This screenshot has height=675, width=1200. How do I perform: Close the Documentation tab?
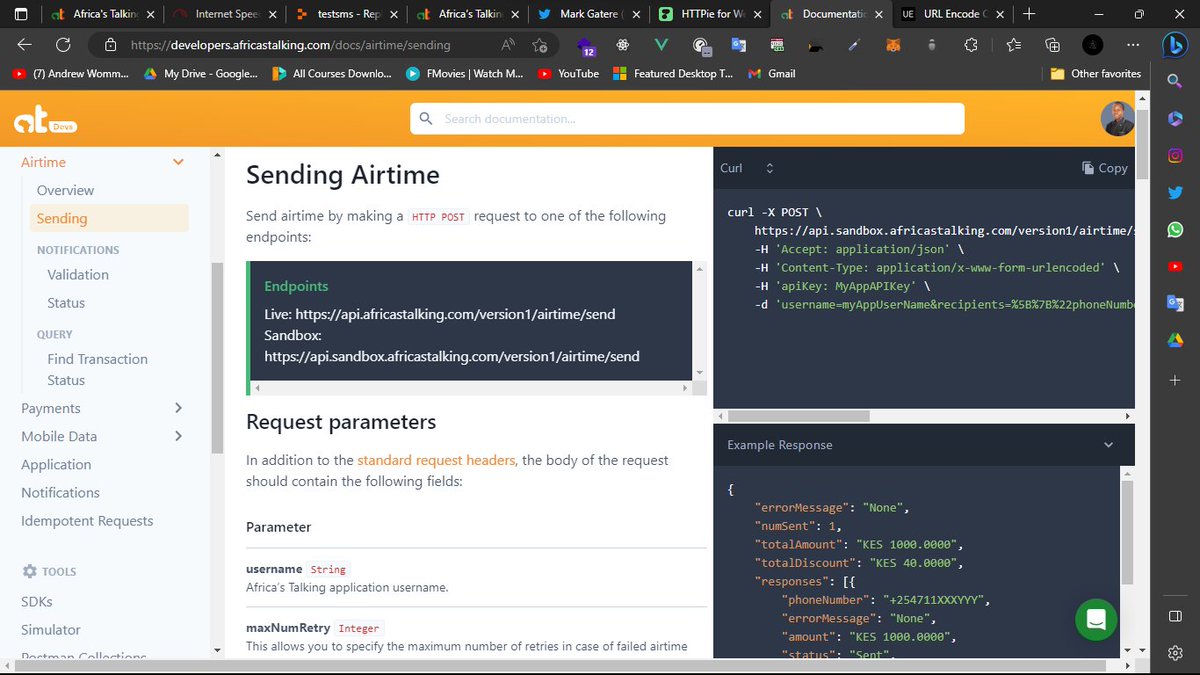click(x=879, y=14)
